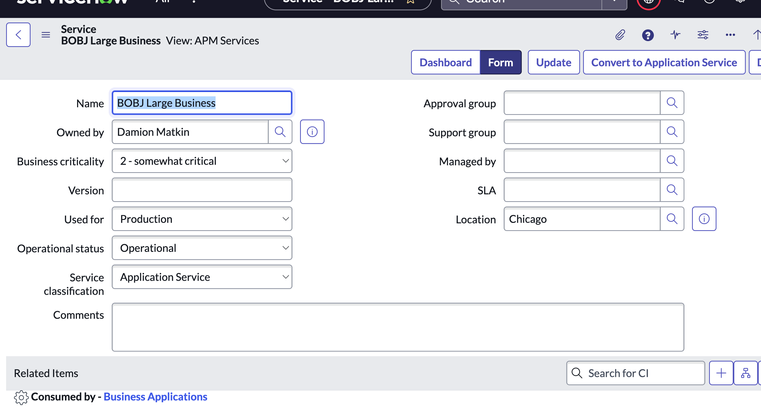Screen dimensions: 761x409
Task: Click the SLA input field
Action: tap(582, 190)
